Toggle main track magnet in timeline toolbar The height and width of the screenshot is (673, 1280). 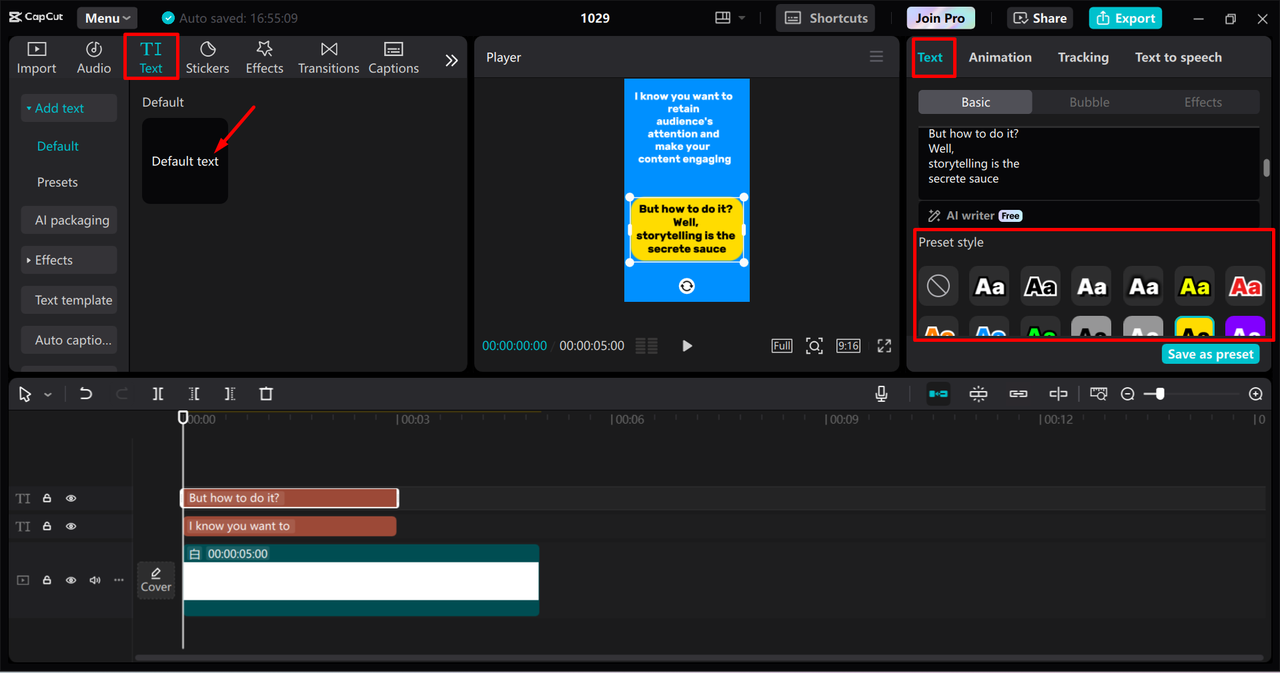click(938, 394)
